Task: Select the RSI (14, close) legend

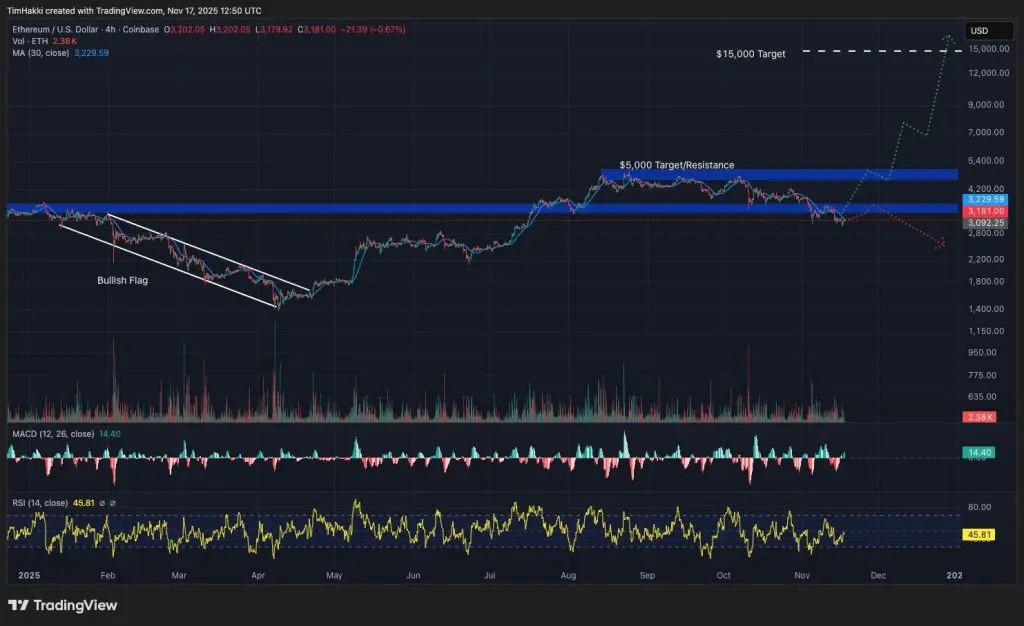Action: click(40, 503)
